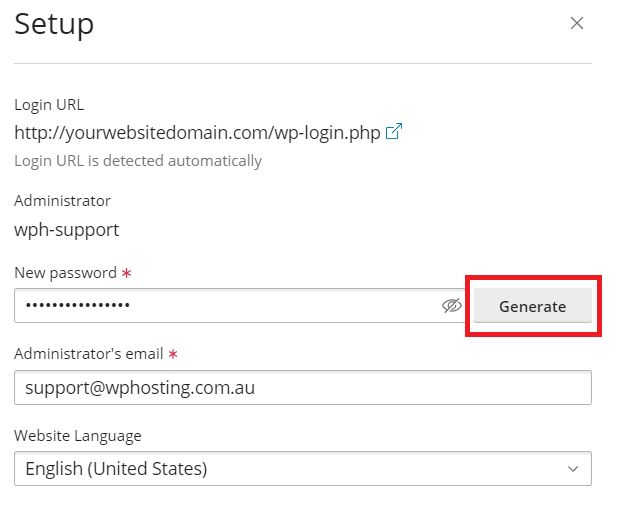This screenshot has width=619, height=523.
Task: Close the Setup dialog
Action: 576,24
